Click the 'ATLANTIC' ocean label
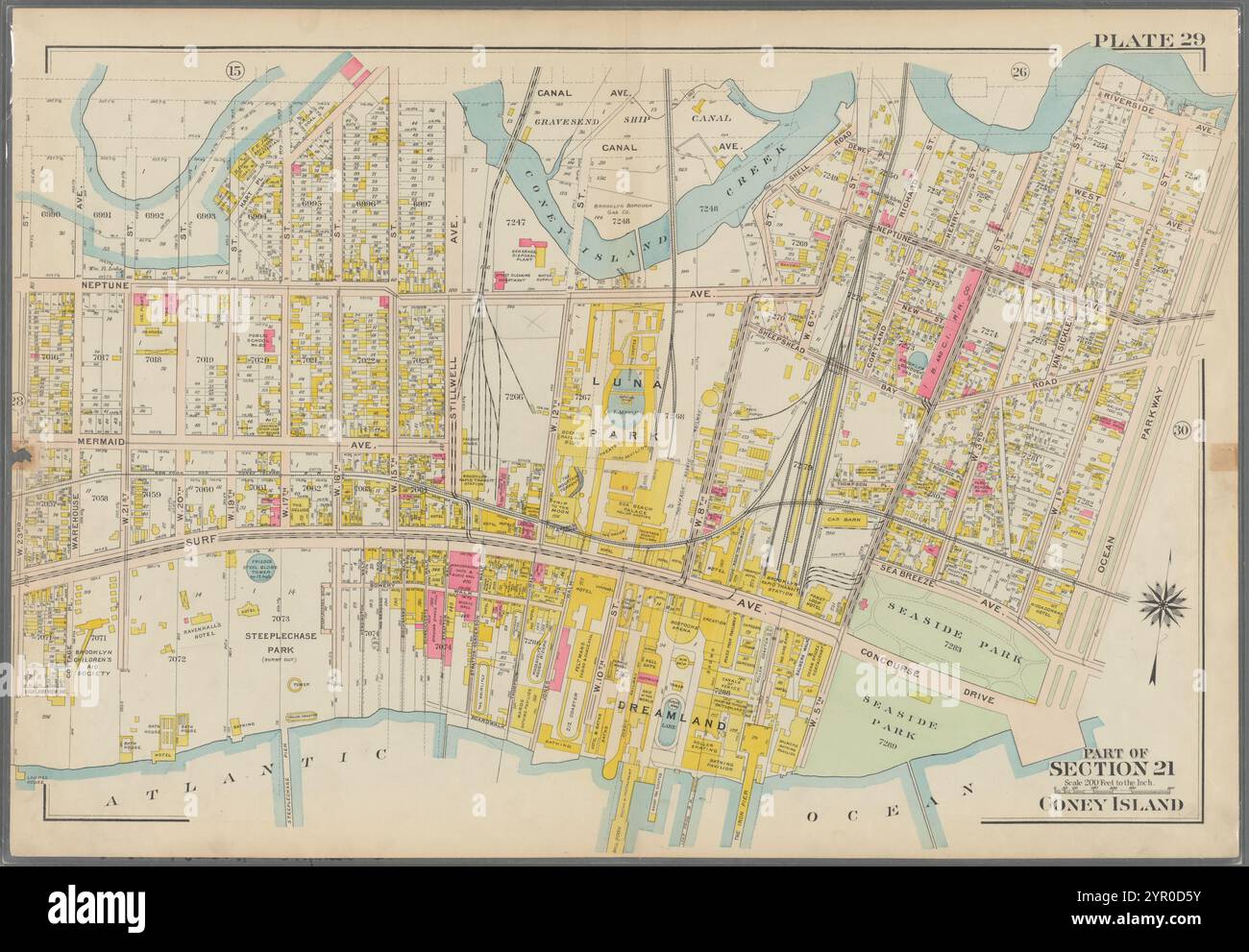Screen dimensions: 1249x952 [x=245, y=776]
